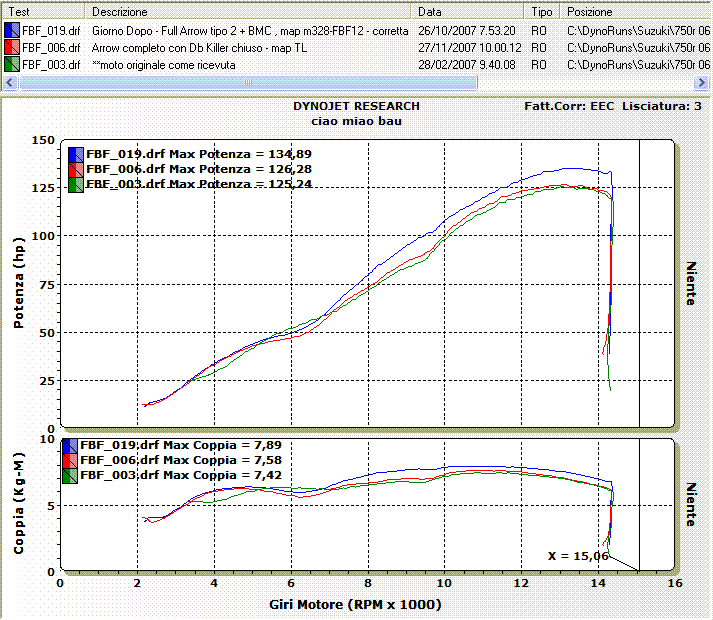Sort runs by the Test column header
713x620 pixels.
pyautogui.click(x=44, y=12)
